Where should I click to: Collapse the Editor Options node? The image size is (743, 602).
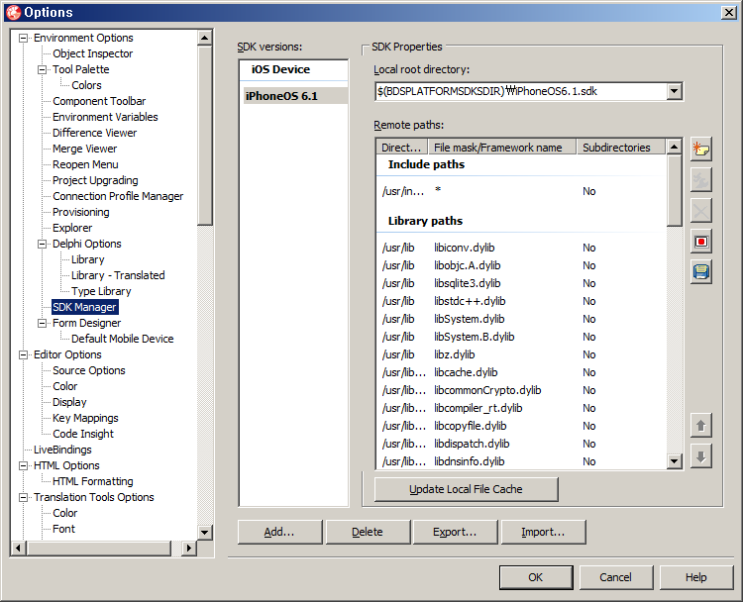point(23,355)
